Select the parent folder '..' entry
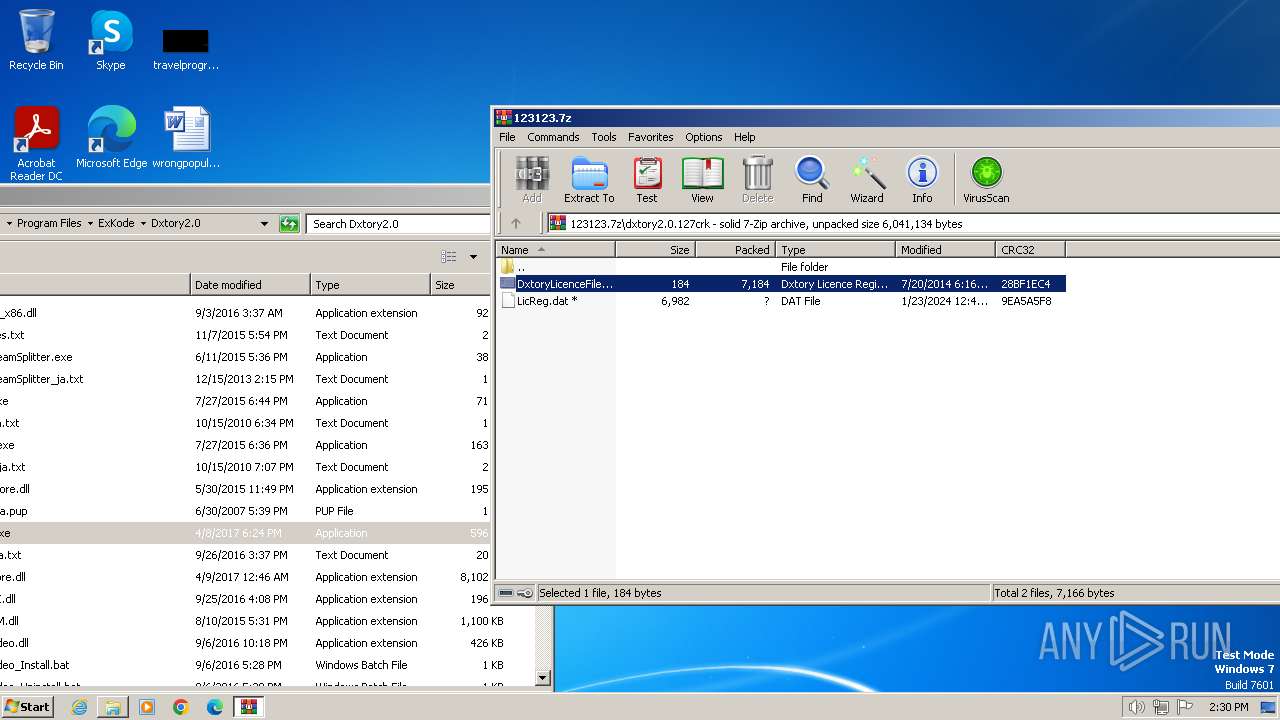 click(x=782, y=267)
